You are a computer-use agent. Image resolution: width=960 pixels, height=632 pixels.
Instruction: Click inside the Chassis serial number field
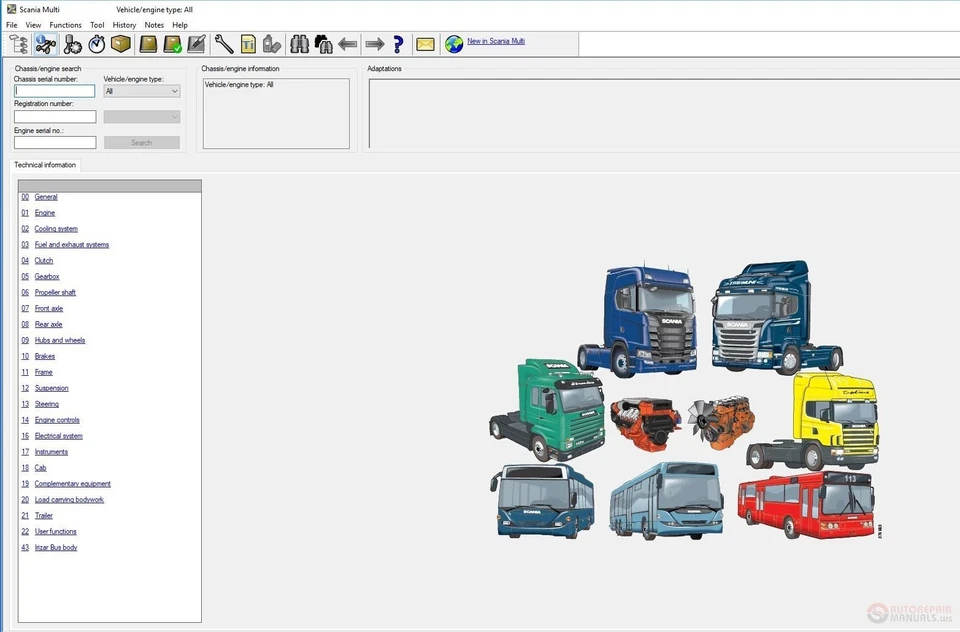pos(55,90)
